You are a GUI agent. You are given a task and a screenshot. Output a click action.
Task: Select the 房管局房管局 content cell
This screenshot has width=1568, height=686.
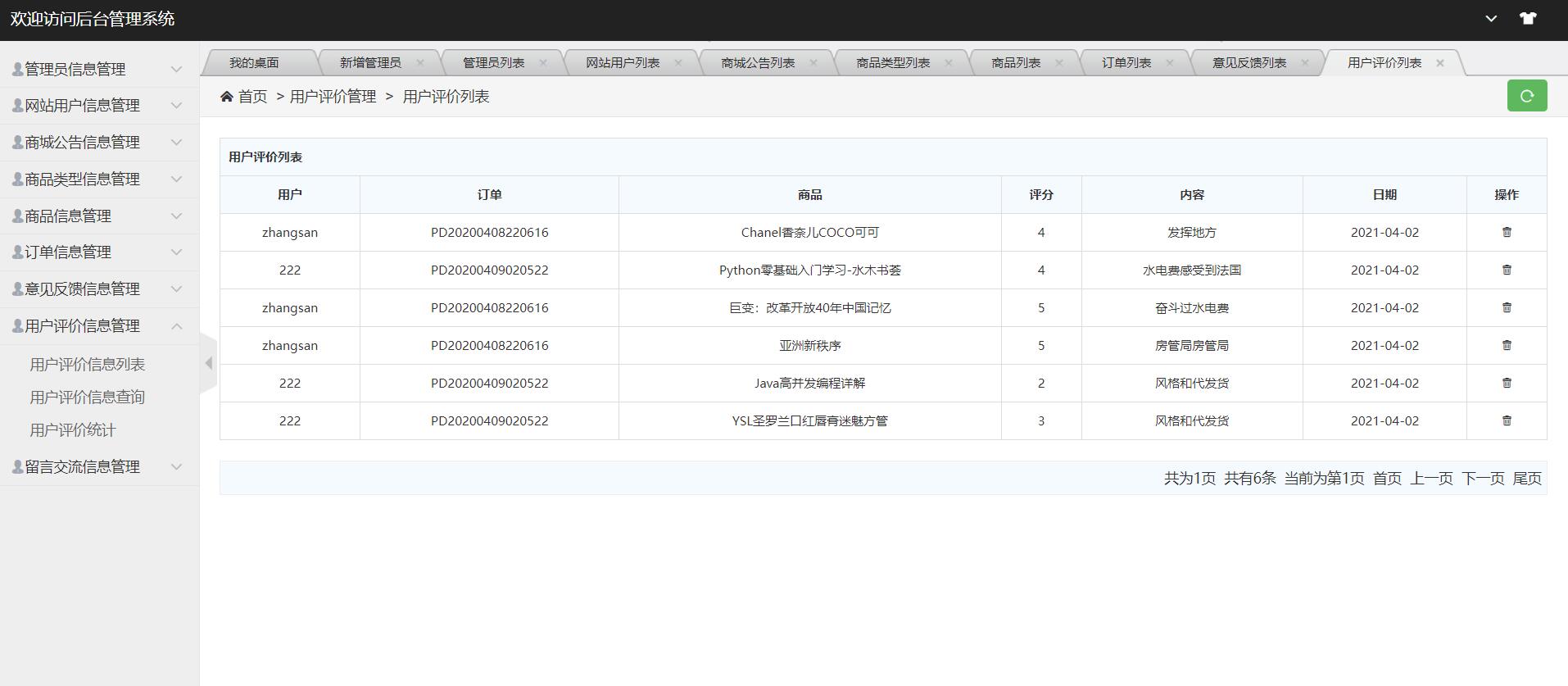coord(1192,345)
